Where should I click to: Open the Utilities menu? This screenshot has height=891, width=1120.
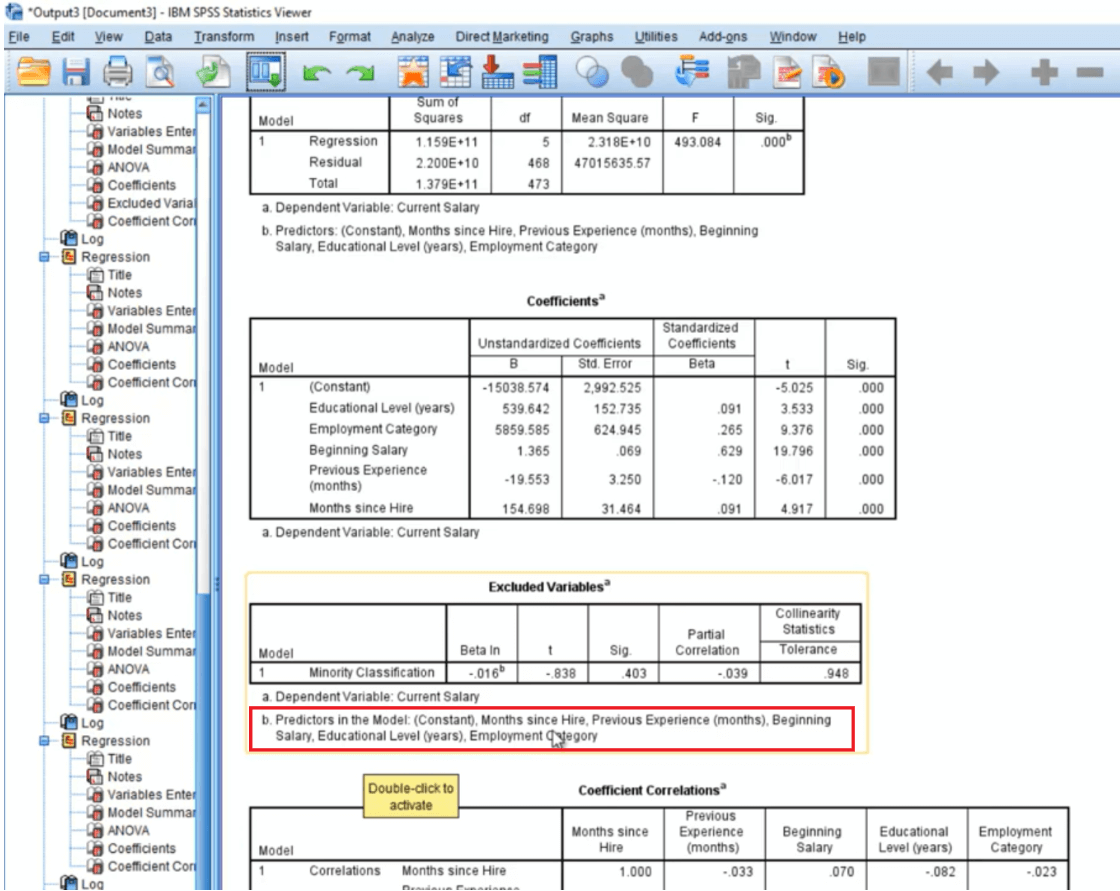[x=656, y=36]
